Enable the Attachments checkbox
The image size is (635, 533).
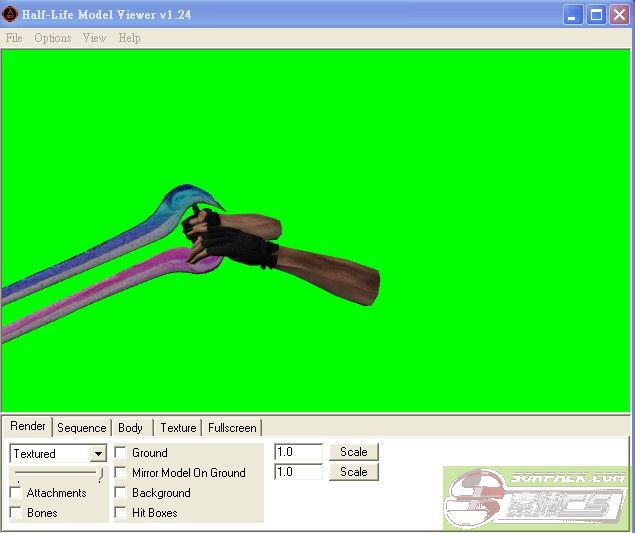(x=16, y=493)
